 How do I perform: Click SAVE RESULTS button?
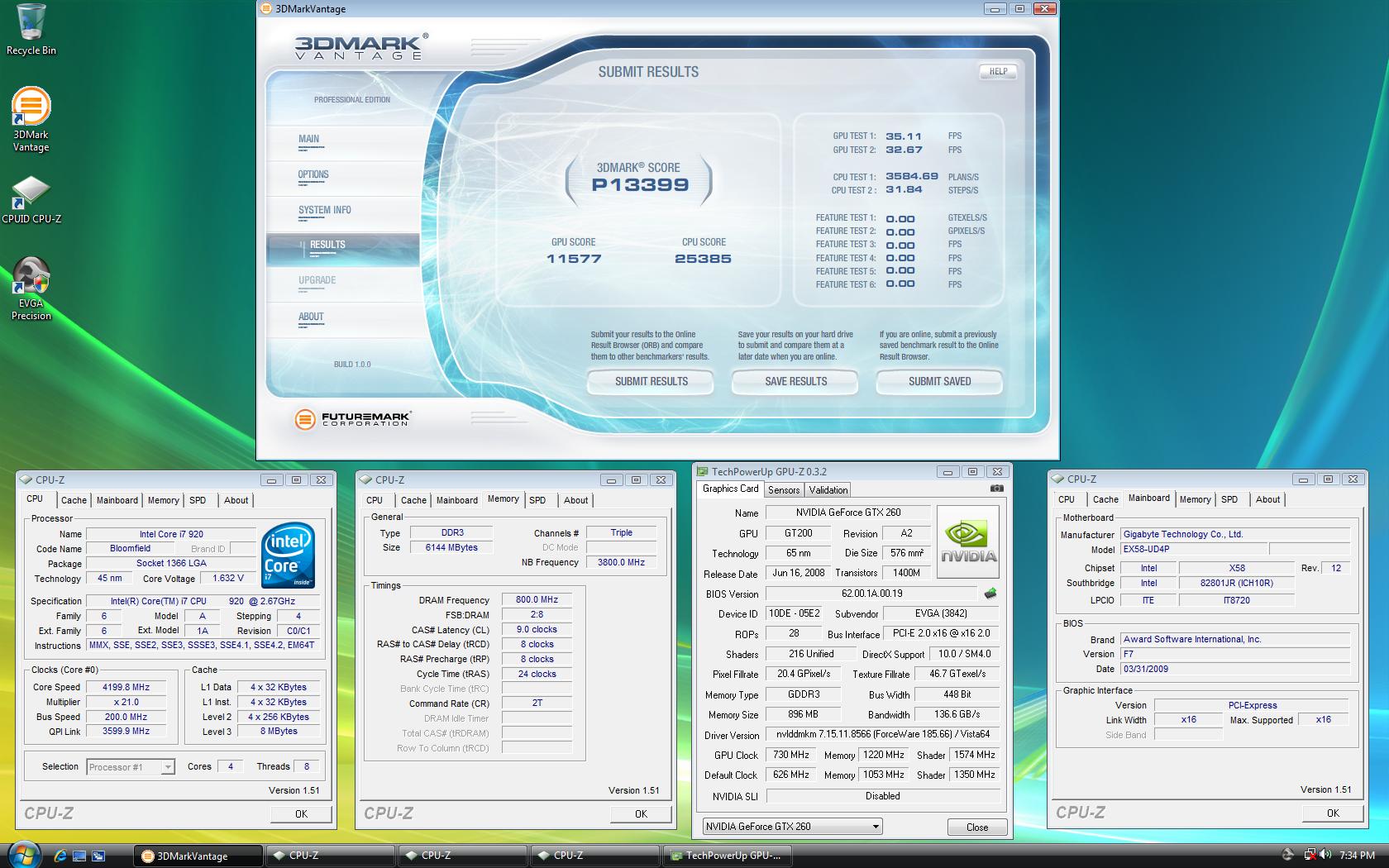(795, 381)
